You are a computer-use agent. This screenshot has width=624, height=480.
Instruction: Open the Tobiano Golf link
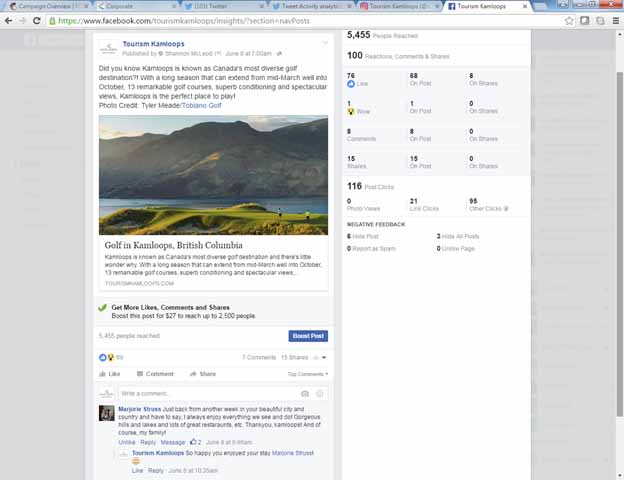[x=201, y=105]
